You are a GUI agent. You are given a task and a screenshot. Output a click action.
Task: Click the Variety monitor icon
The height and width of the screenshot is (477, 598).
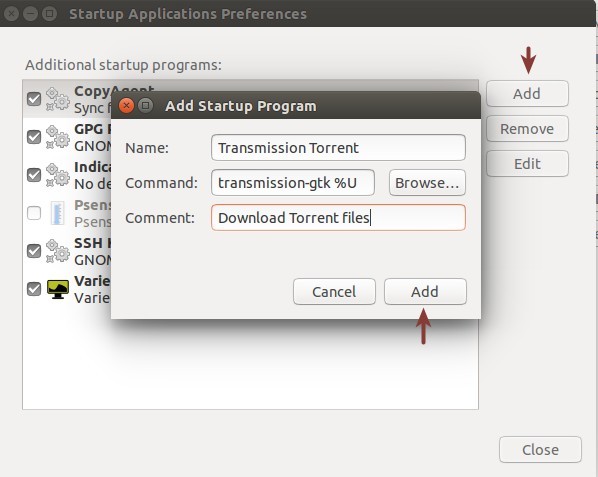click(58, 289)
